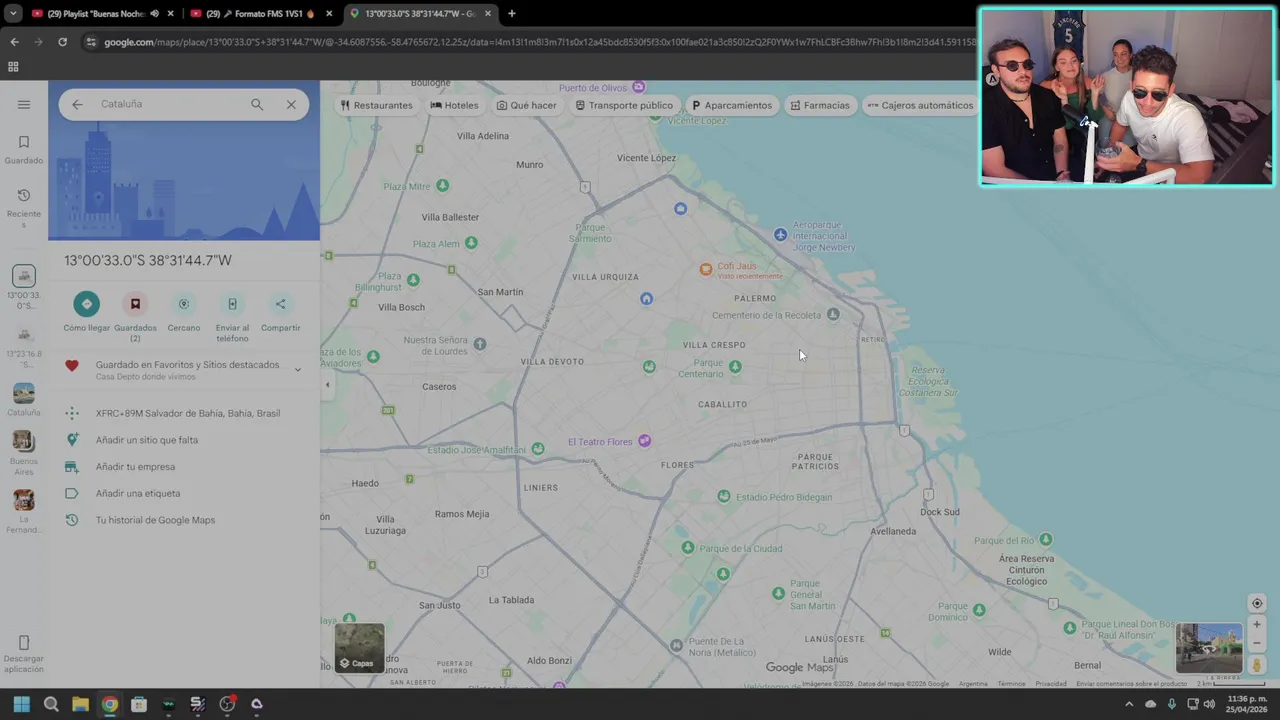The image size is (1280, 720).
Task: Open the Recientes sidebar item
Action: (24, 207)
